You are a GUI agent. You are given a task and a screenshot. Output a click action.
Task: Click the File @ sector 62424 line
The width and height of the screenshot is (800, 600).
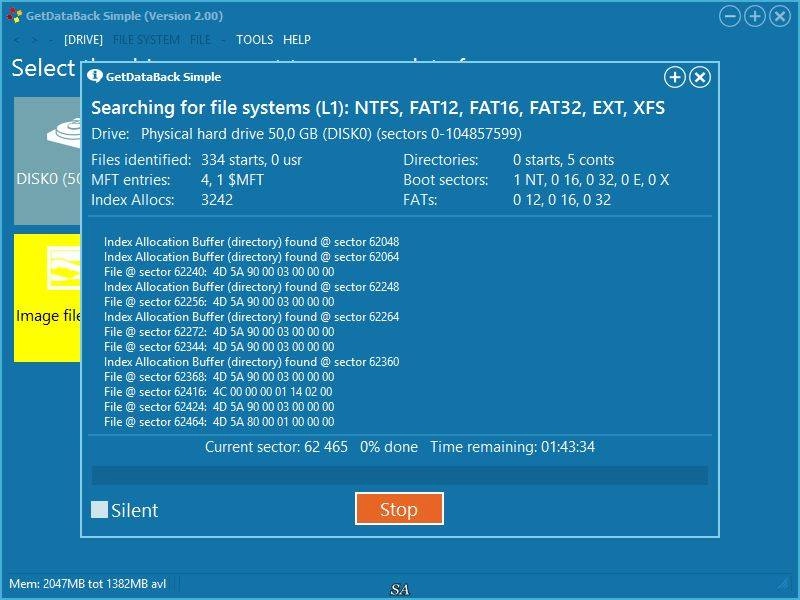[219, 407]
